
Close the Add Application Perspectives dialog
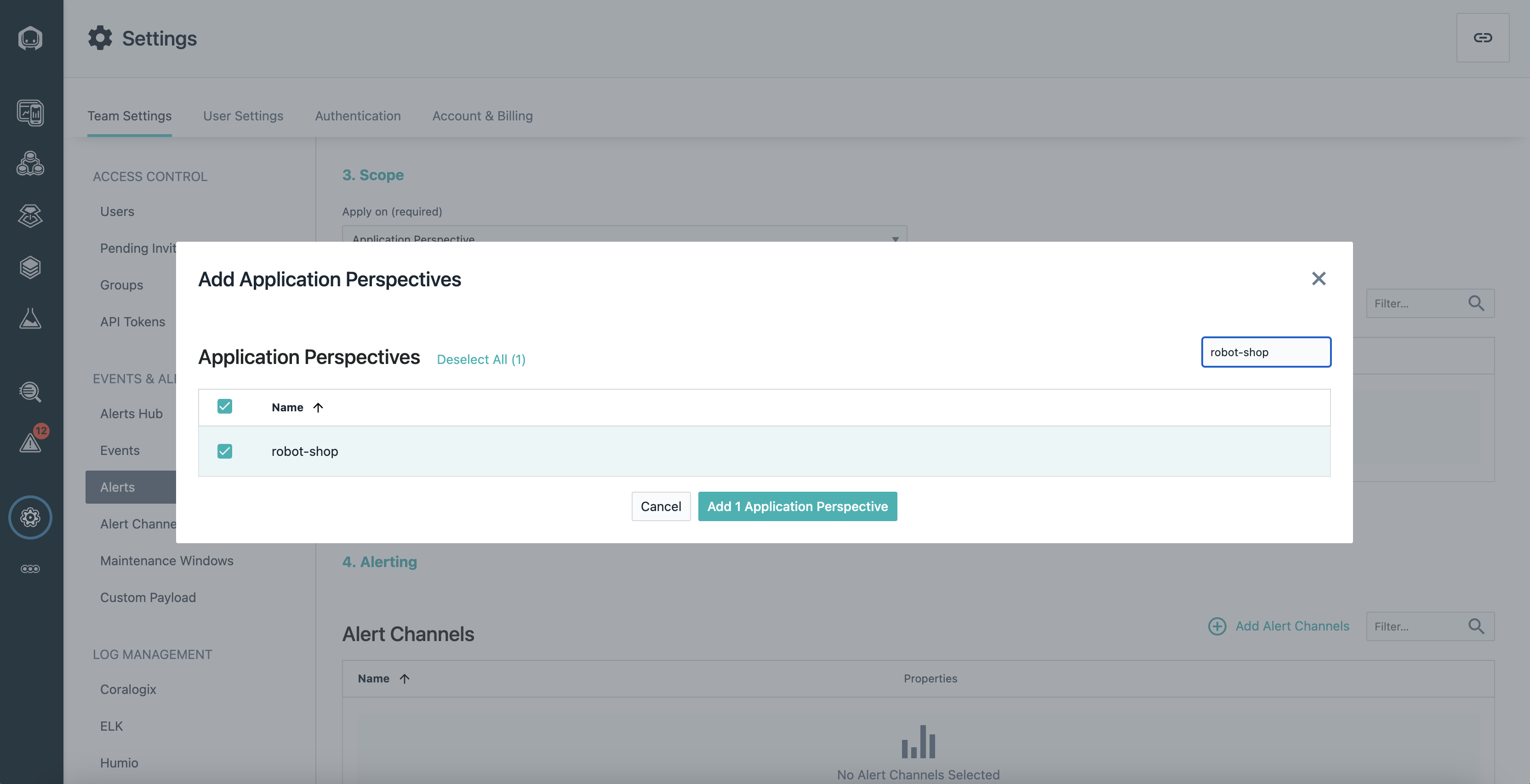pos(1318,278)
